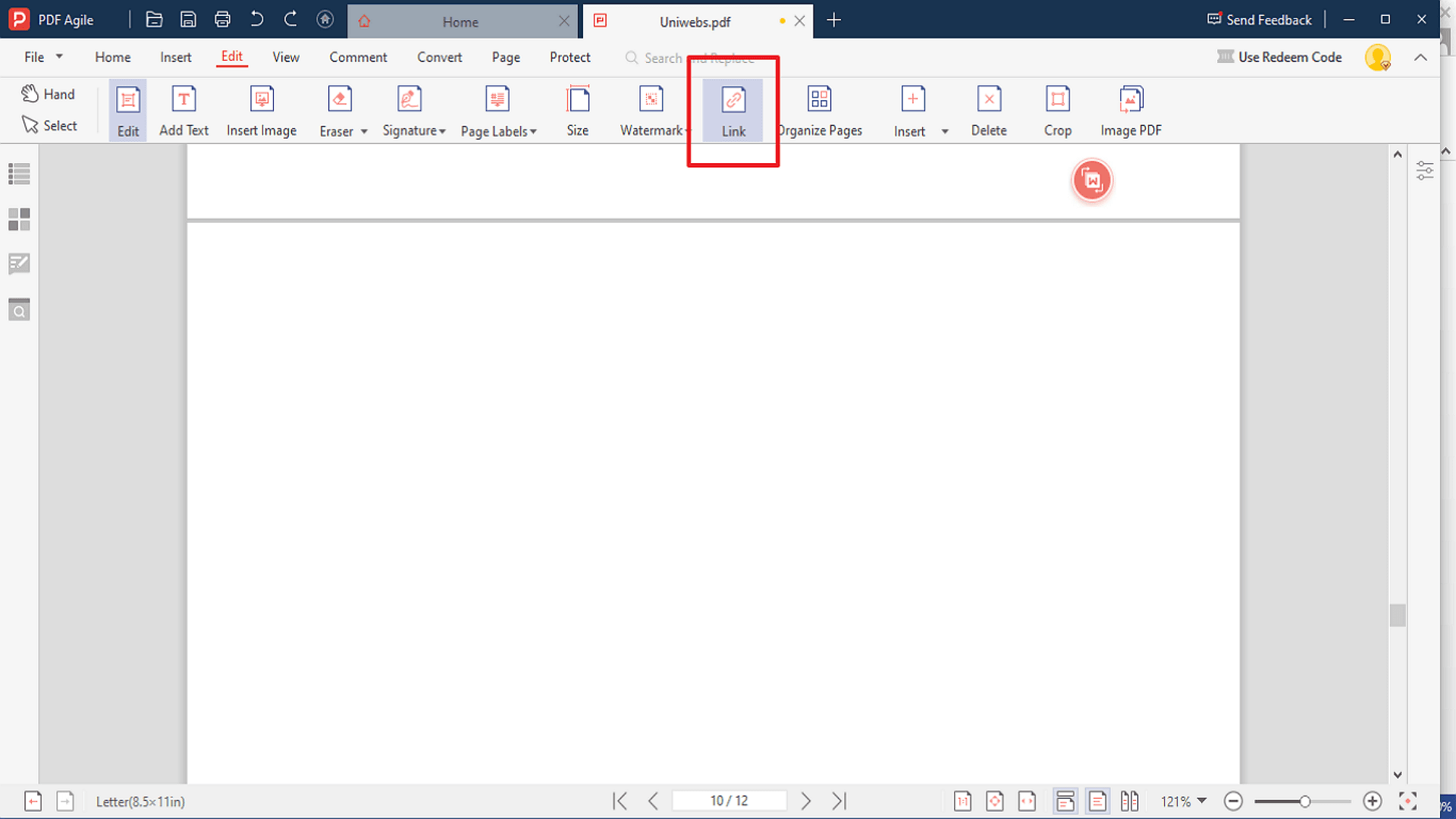Click the floating convert-to-Word red button
Viewport: 1456px width, 819px height.
(x=1092, y=180)
